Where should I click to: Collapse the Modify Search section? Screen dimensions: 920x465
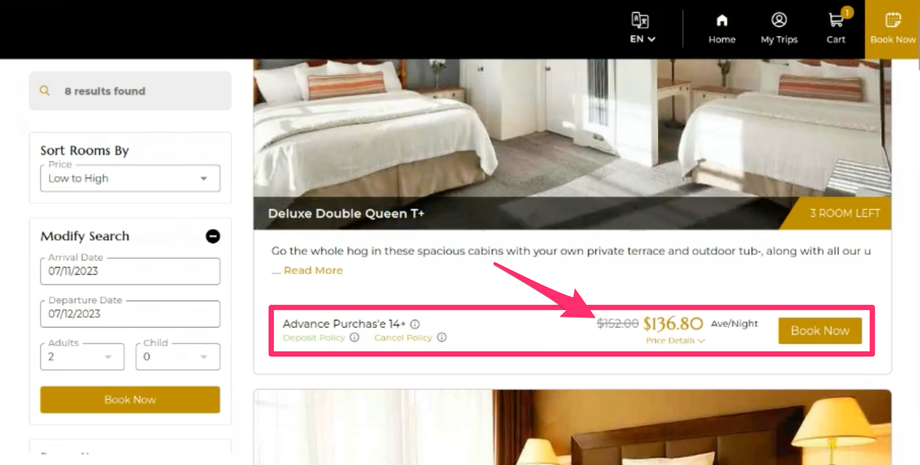pos(213,236)
